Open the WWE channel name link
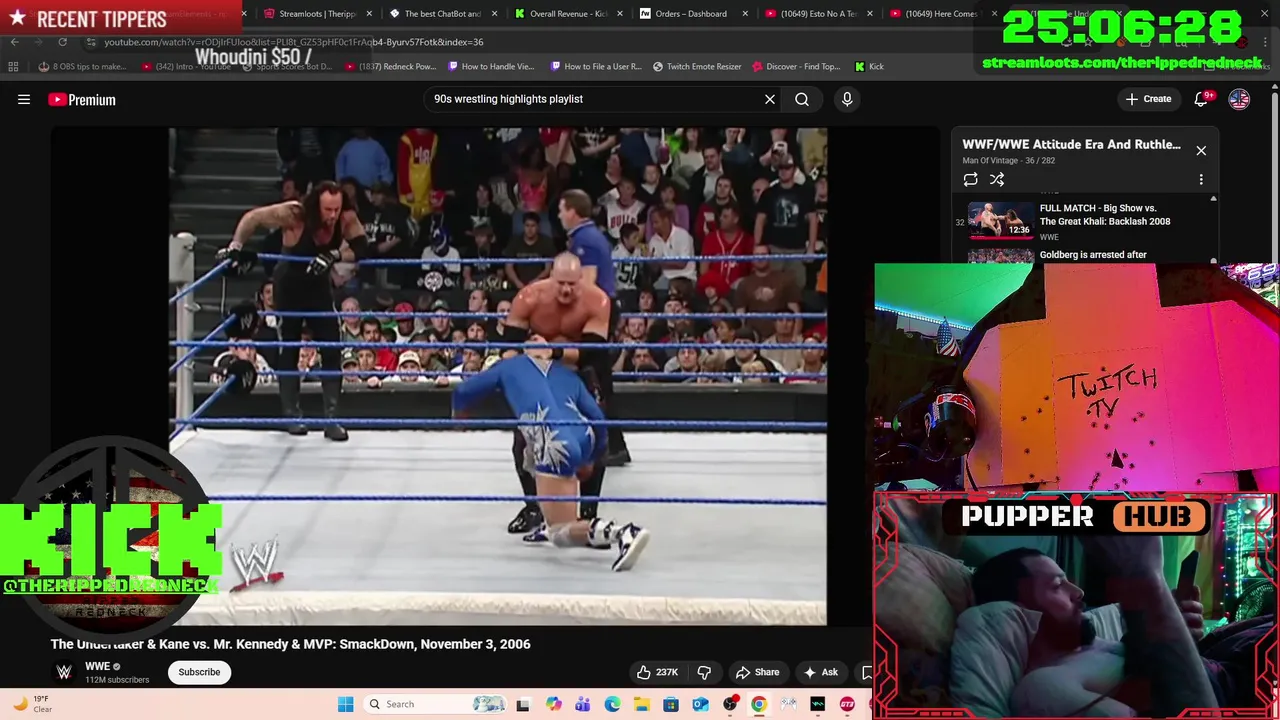The image size is (1280, 720). pos(97,666)
